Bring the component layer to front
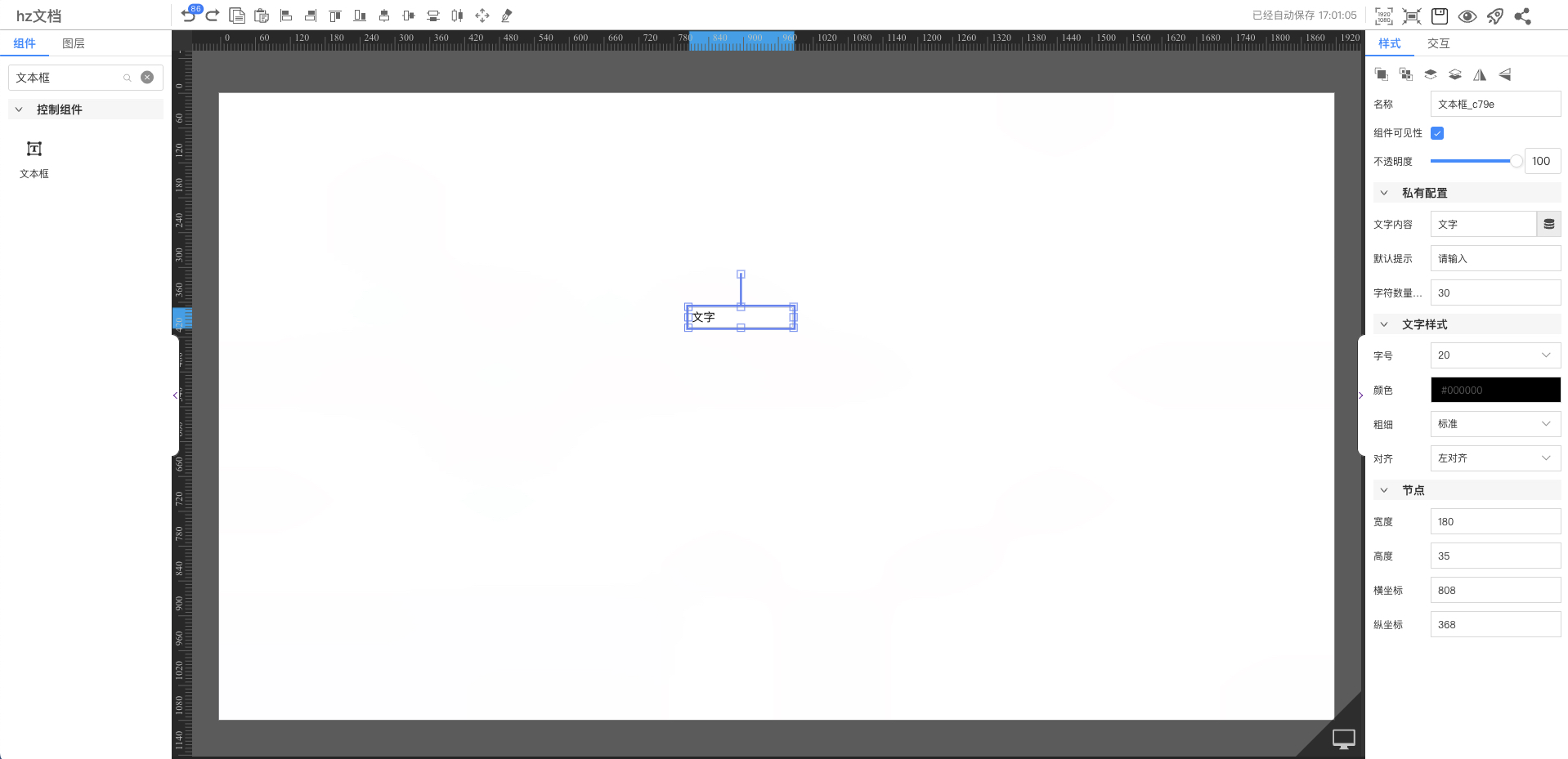The width and height of the screenshot is (1568, 759). [x=1431, y=74]
